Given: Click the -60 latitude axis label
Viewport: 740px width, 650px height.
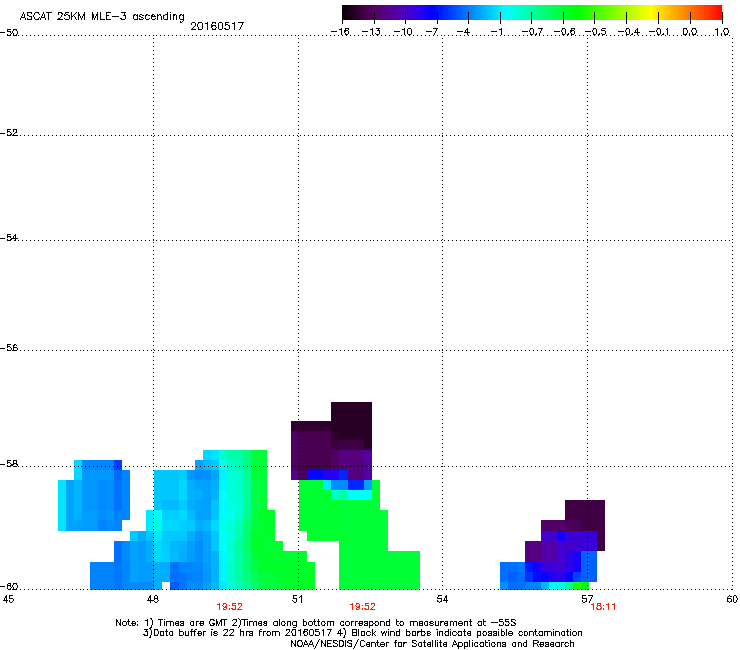Looking at the screenshot, I should point(9,587).
